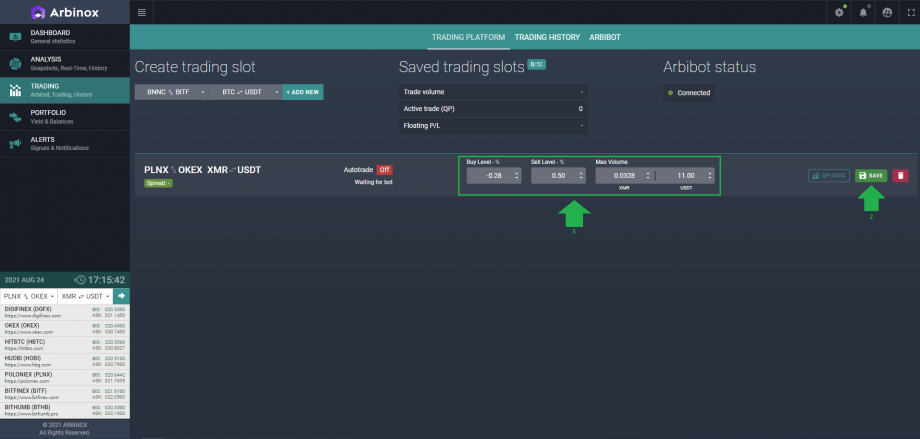
Task: Toggle the hamburger sidebar menu
Action: coord(141,12)
